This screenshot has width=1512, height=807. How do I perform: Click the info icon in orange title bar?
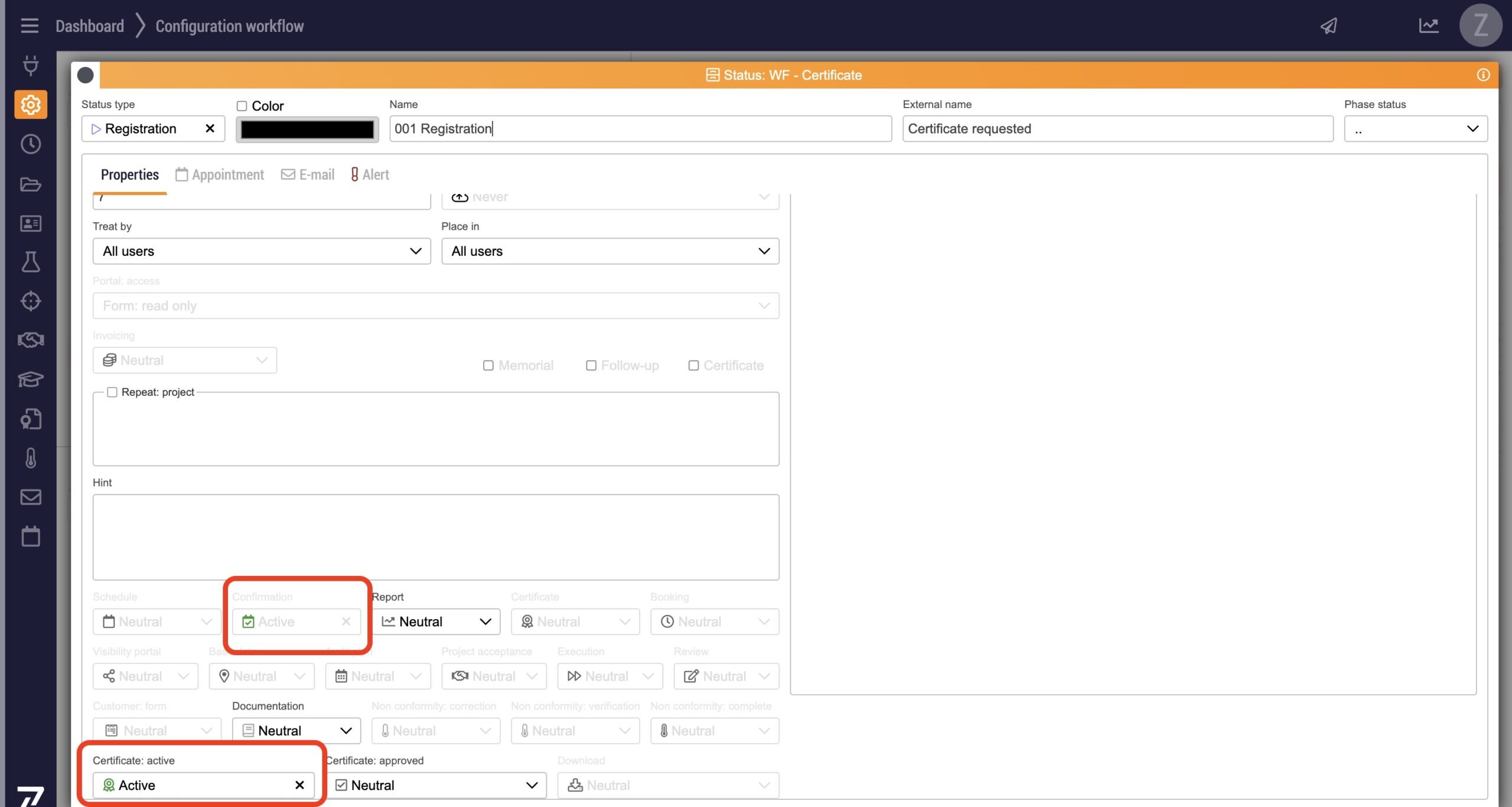pos(1483,75)
